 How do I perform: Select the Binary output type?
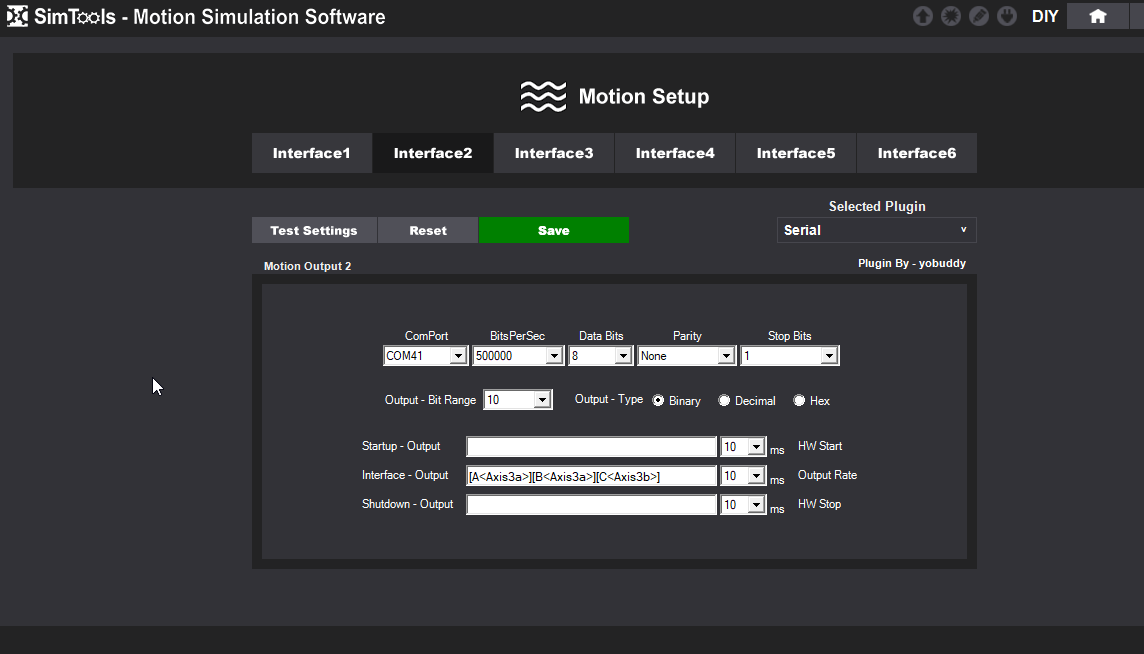pos(658,400)
